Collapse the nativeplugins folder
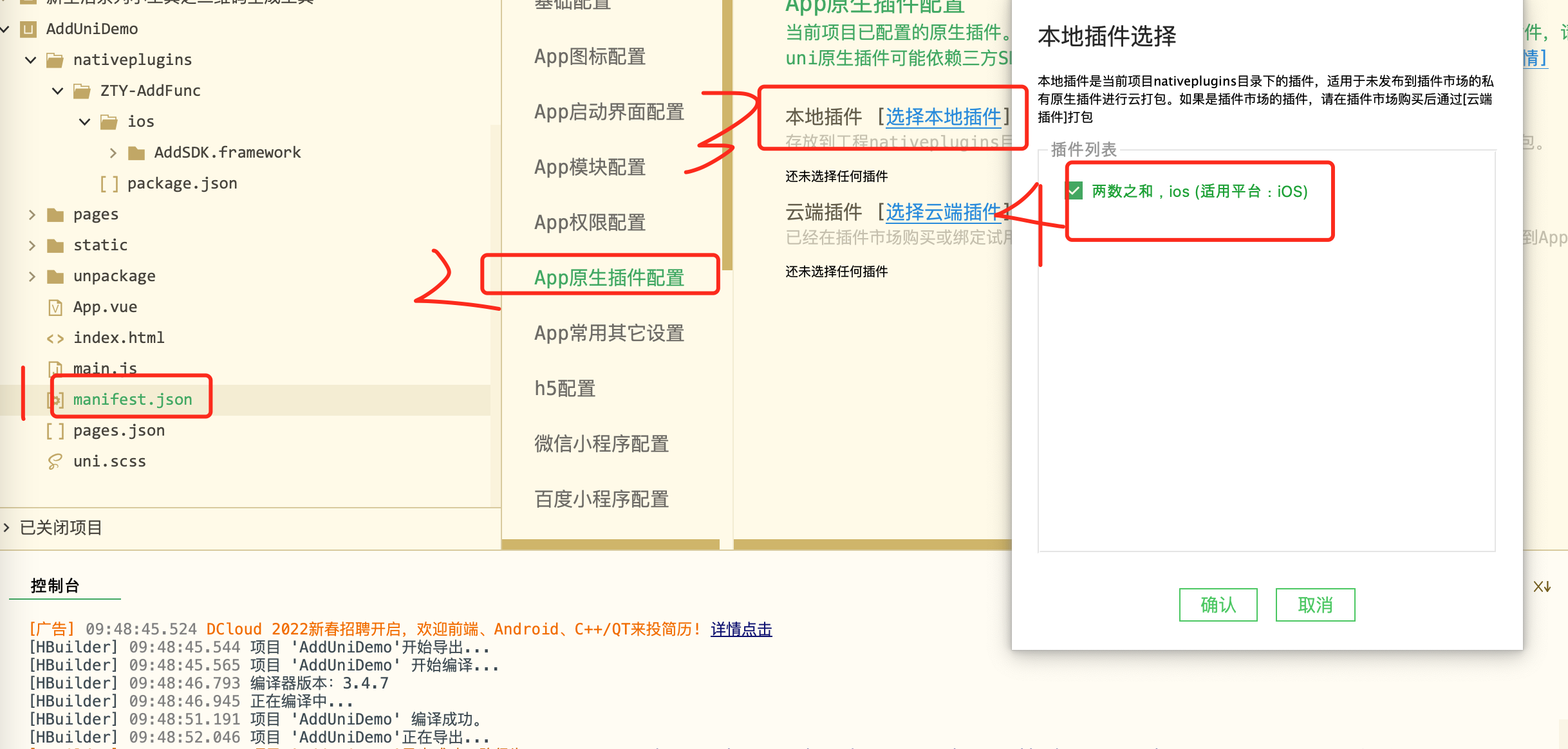The width and height of the screenshot is (1568, 749). tap(30, 60)
